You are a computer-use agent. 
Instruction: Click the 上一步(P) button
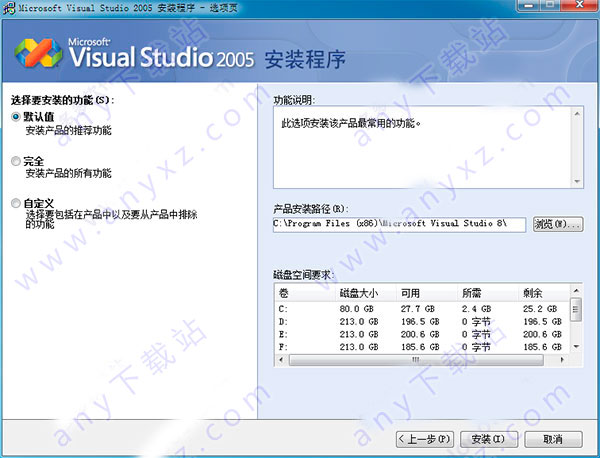(425, 439)
